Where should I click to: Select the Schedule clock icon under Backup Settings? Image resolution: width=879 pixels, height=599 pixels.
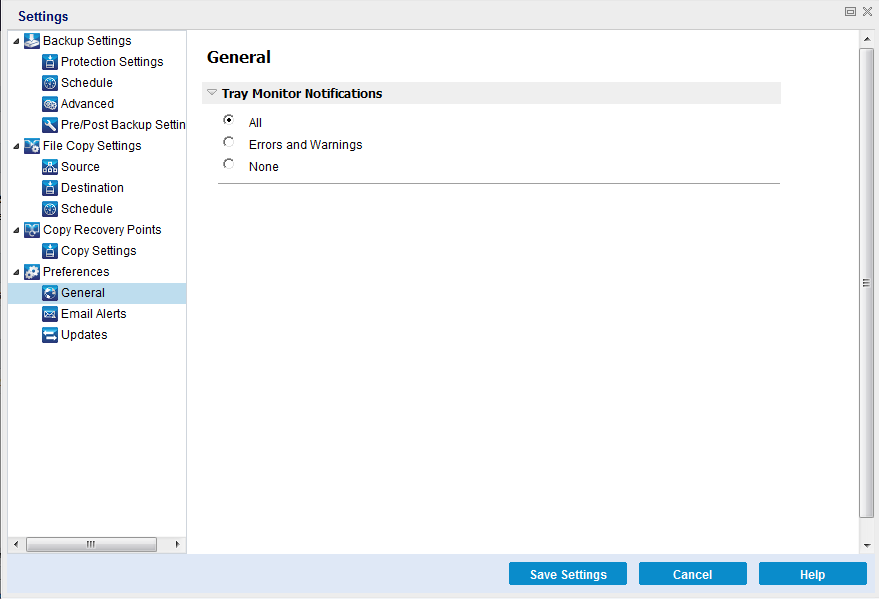(x=49, y=82)
